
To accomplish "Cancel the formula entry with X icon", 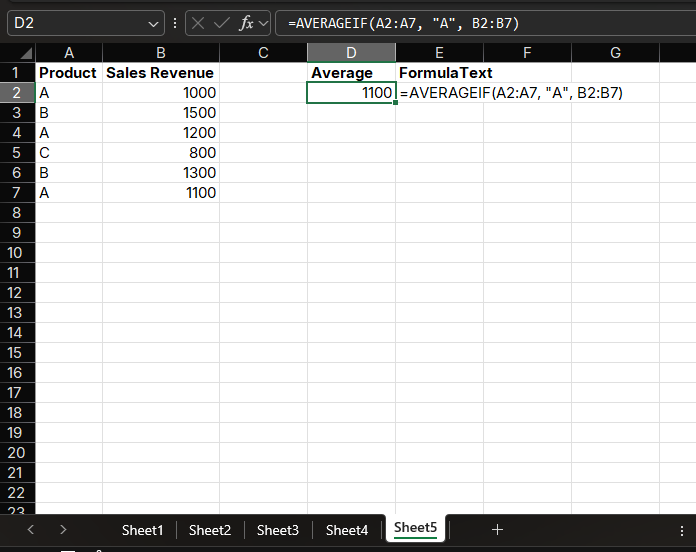I will 198,23.
